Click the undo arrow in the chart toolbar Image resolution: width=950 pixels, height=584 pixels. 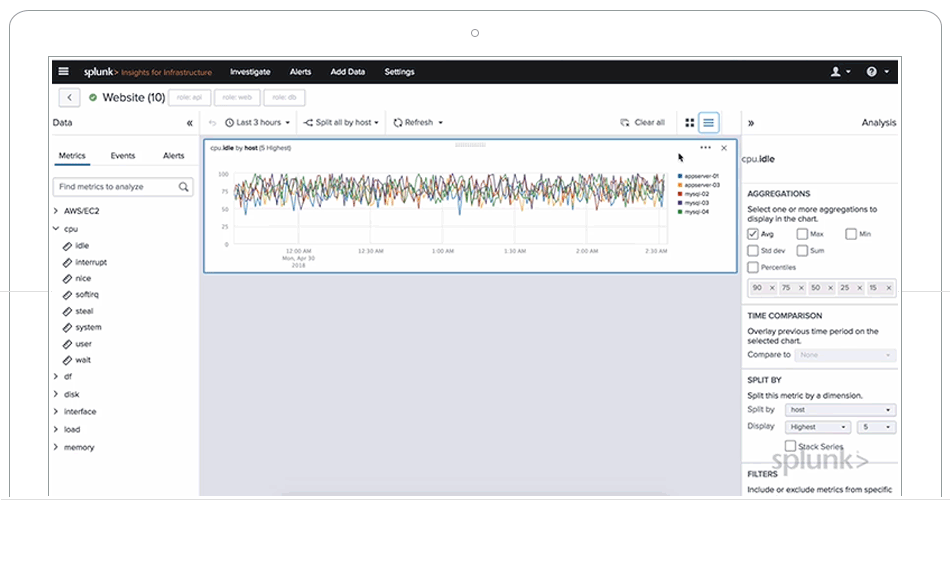[x=212, y=123]
